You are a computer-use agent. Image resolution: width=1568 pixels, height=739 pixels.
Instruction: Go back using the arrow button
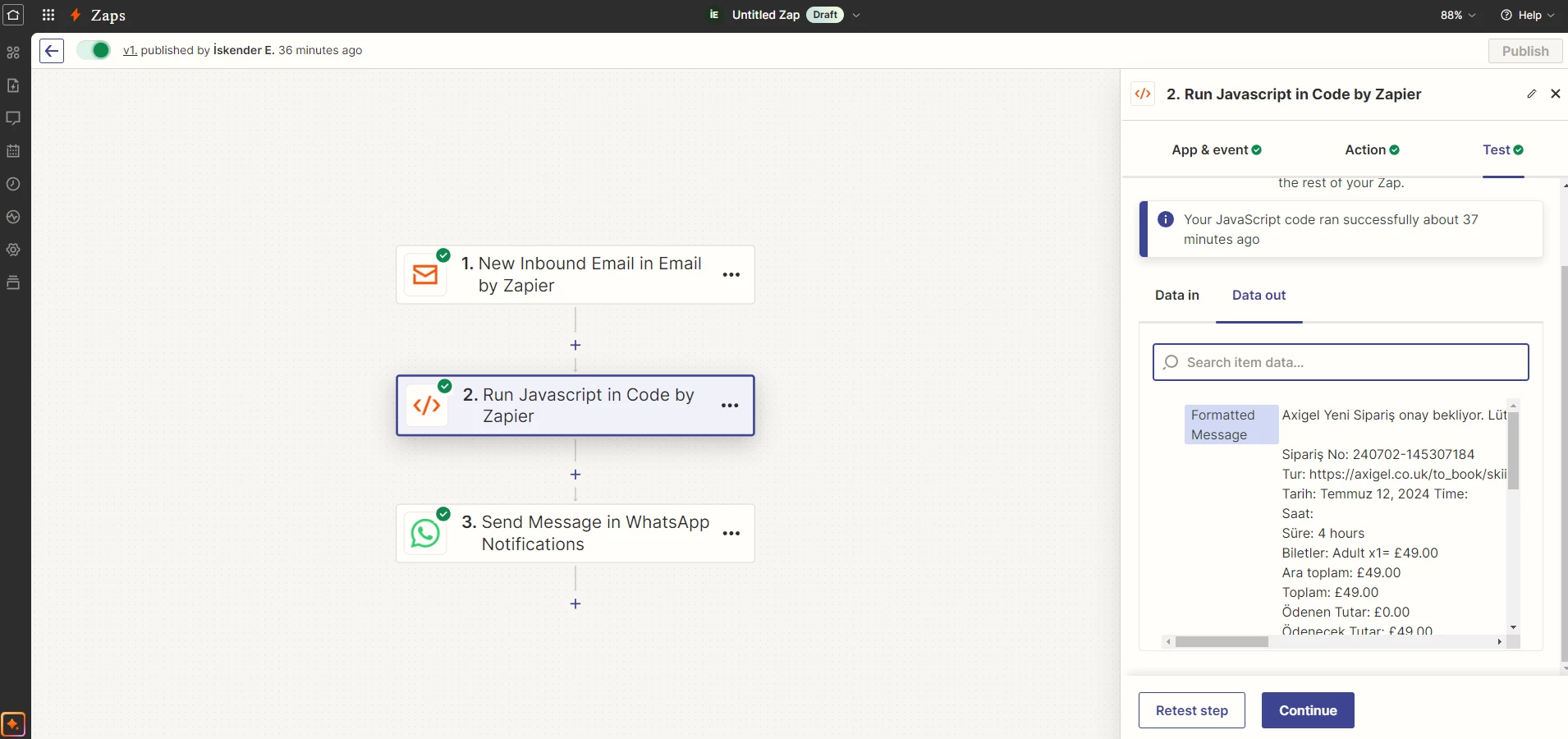52,51
